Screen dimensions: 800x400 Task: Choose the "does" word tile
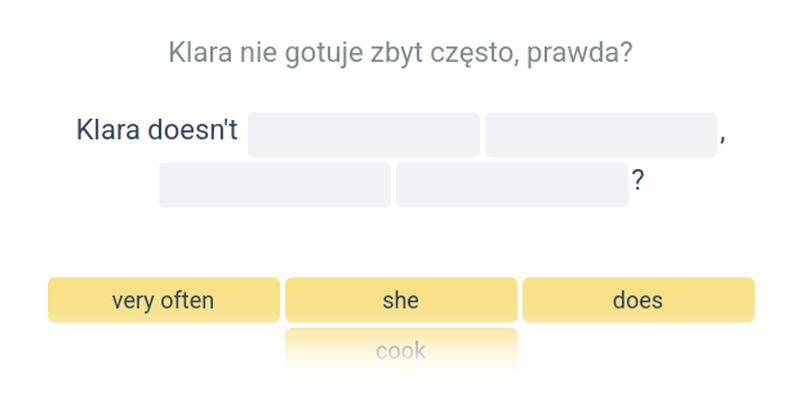pos(638,300)
